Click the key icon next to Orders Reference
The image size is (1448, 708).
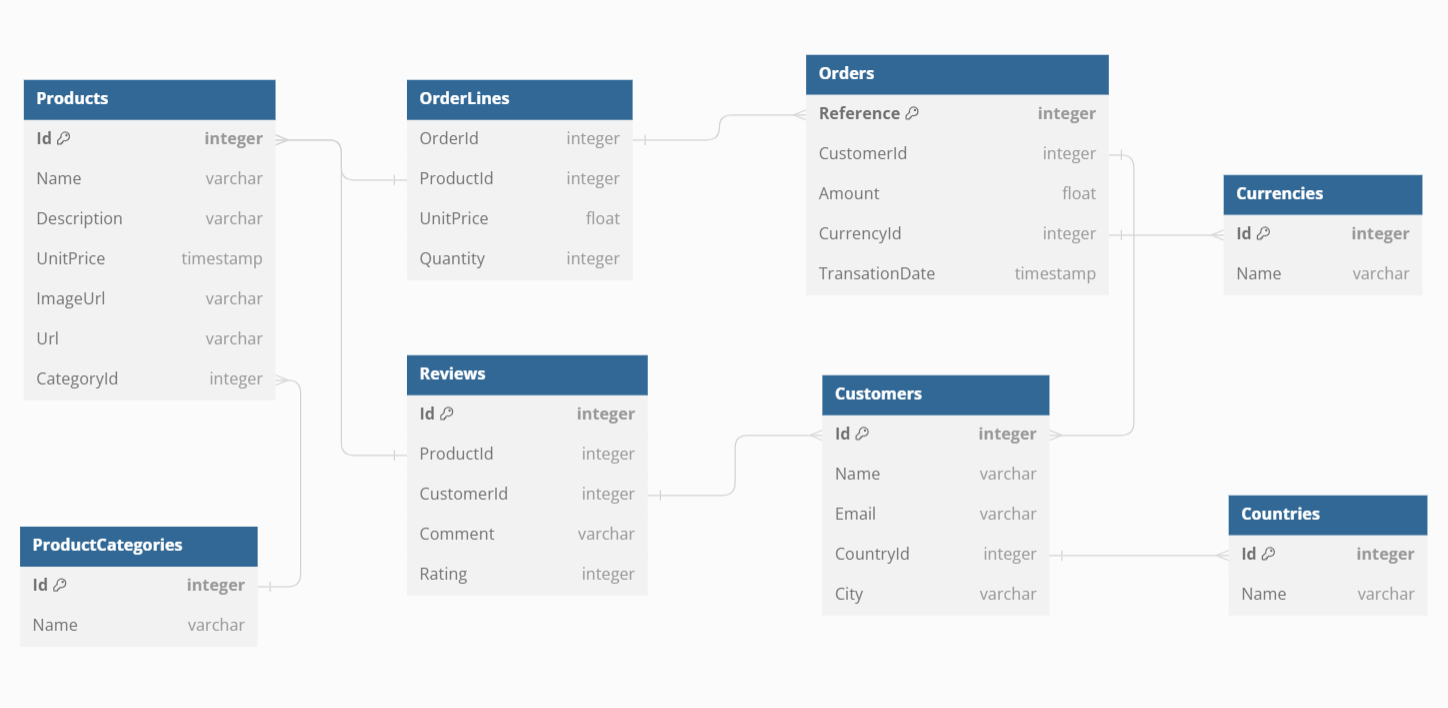coord(912,114)
